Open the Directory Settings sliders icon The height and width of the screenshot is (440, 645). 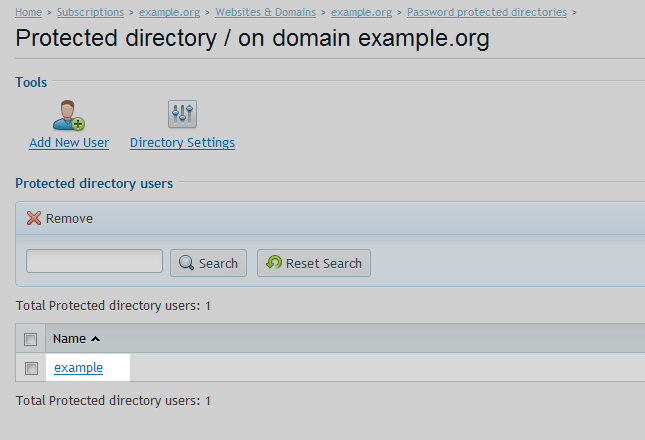(182, 114)
